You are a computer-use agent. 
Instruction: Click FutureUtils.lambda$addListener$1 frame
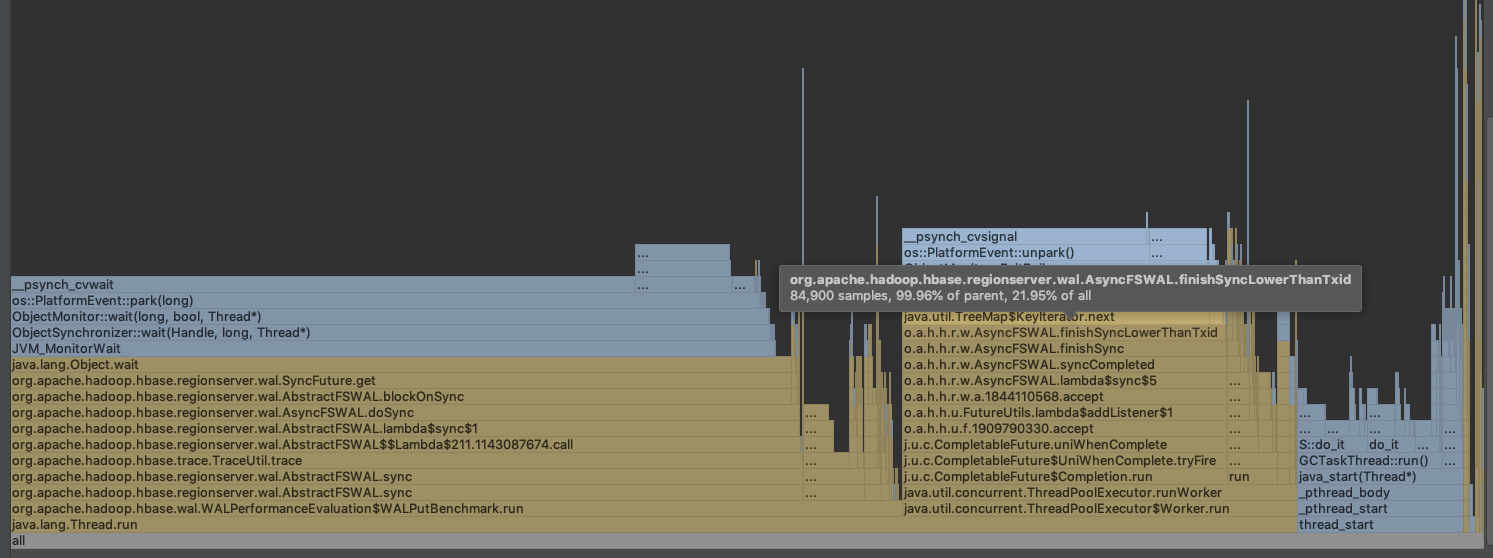[1064, 413]
